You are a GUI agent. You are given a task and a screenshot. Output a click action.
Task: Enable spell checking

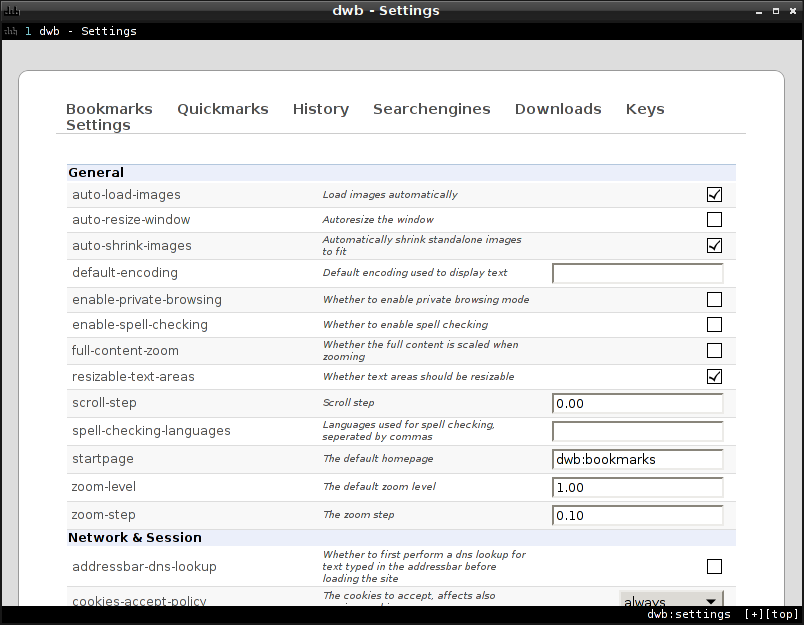click(x=714, y=324)
